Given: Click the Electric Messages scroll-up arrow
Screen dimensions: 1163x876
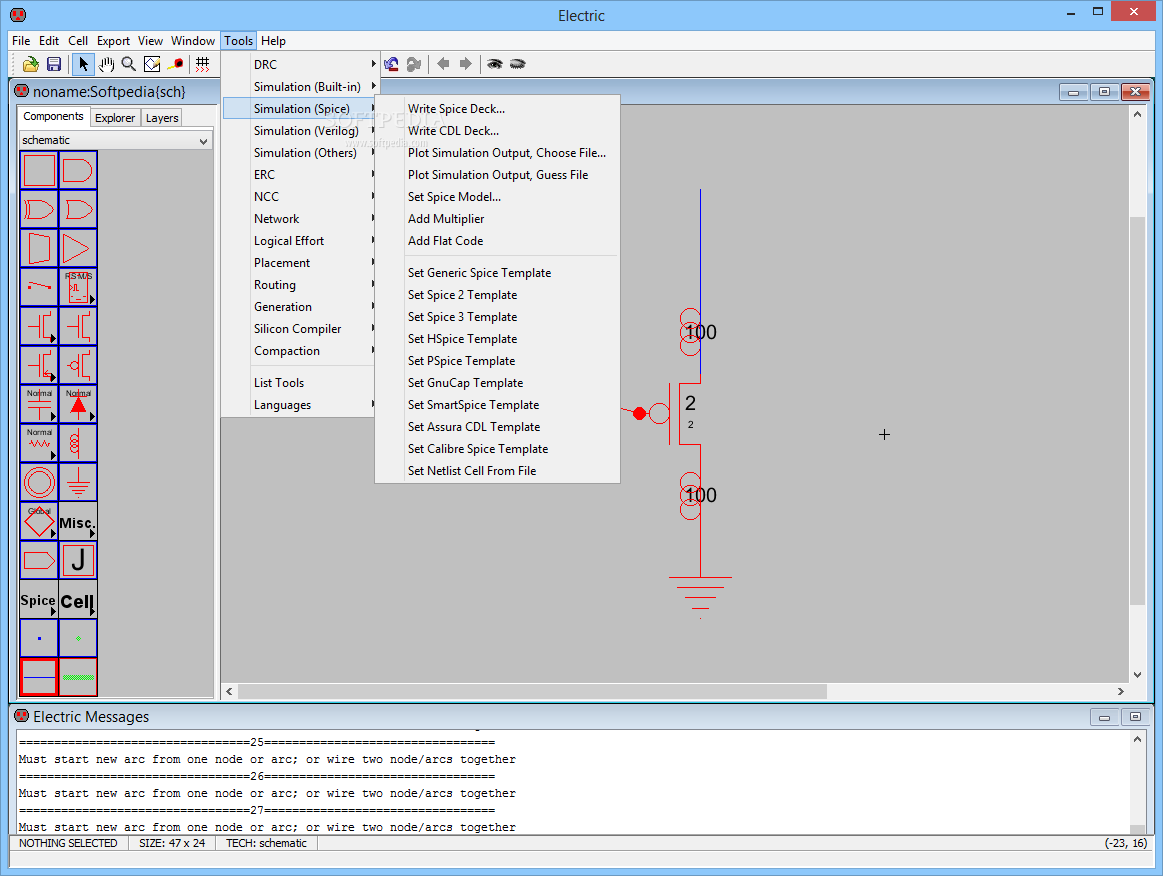Looking at the screenshot, I should [x=1137, y=739].
